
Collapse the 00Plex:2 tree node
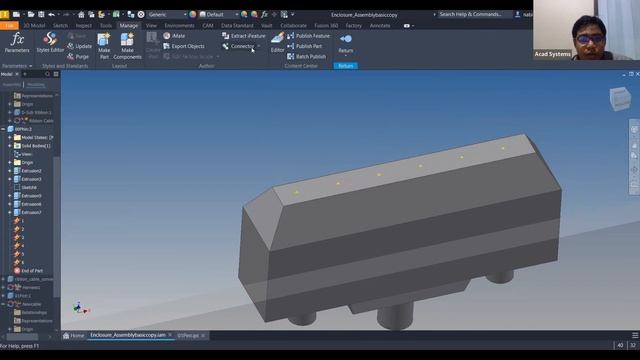(x=4, y=129)
